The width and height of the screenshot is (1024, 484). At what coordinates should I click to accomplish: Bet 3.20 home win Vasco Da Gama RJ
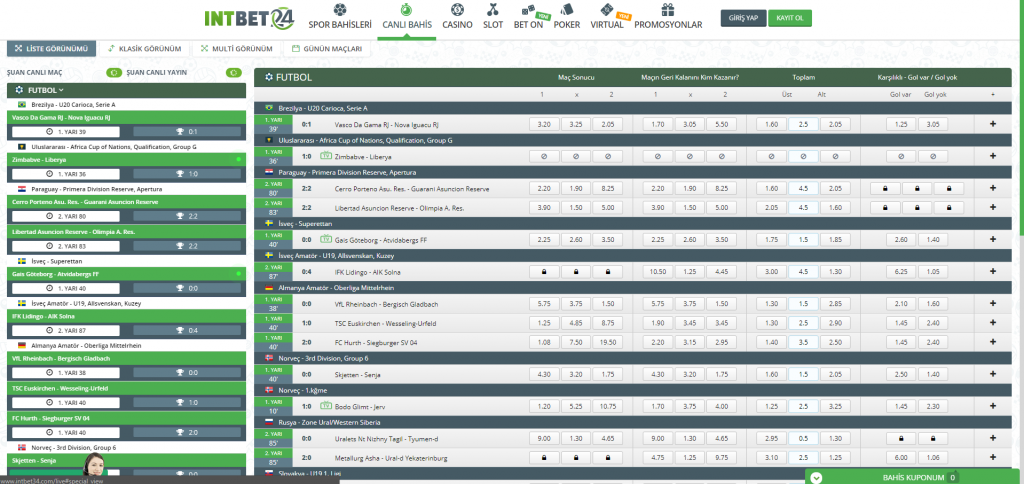(544, 124)
